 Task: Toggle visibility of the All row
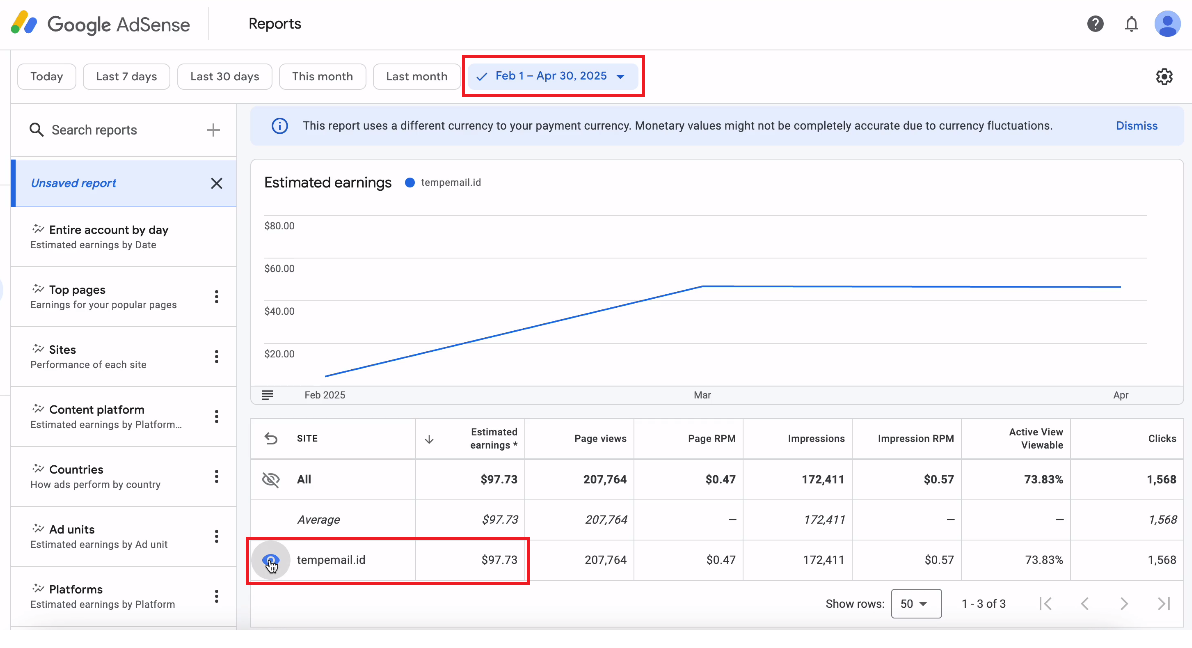(x=271, y=480)
